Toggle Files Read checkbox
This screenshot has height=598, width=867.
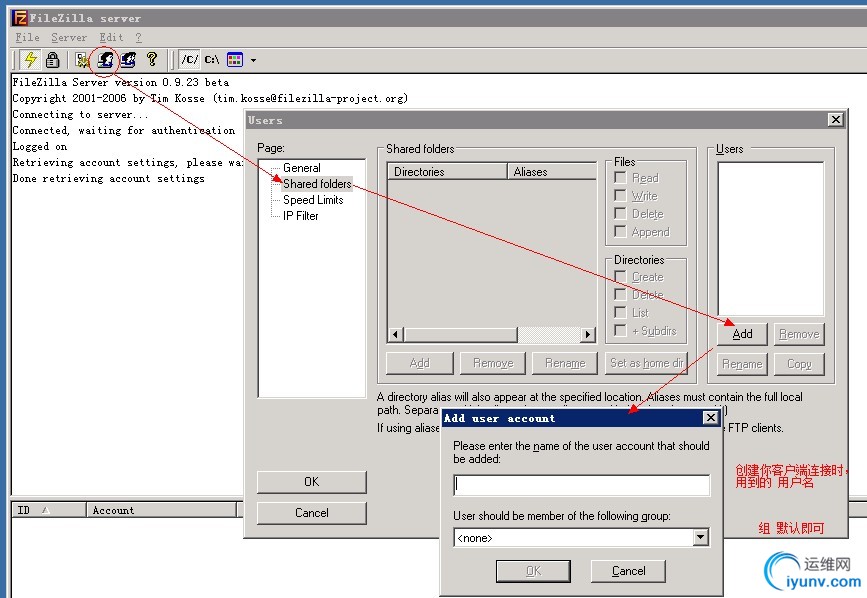click(x=620, y=178)
